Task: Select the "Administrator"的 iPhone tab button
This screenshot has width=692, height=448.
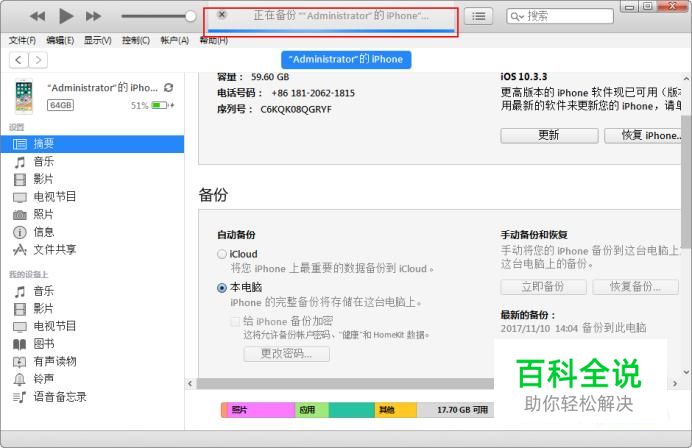Action: pyautogui.click(x=346, y=60)
